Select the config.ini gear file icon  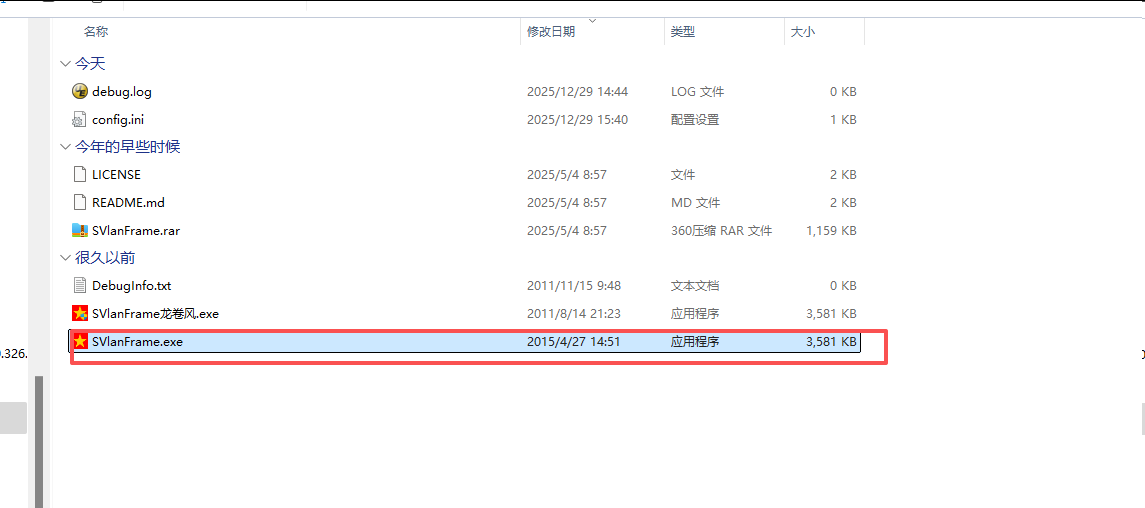click(80, 119)
